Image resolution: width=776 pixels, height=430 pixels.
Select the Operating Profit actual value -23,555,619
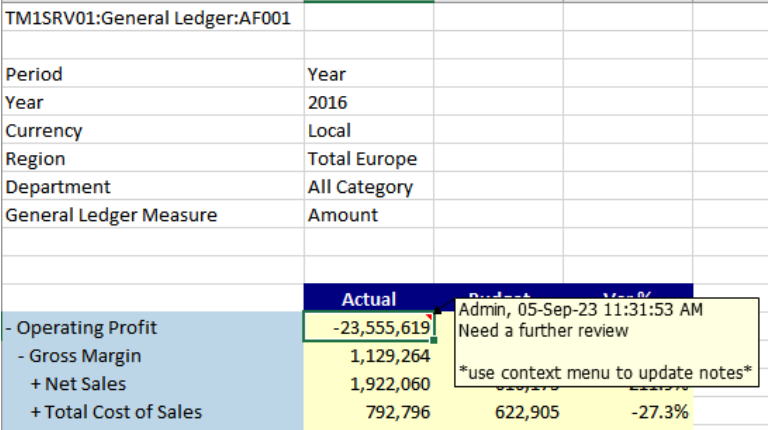coord(369,327)
